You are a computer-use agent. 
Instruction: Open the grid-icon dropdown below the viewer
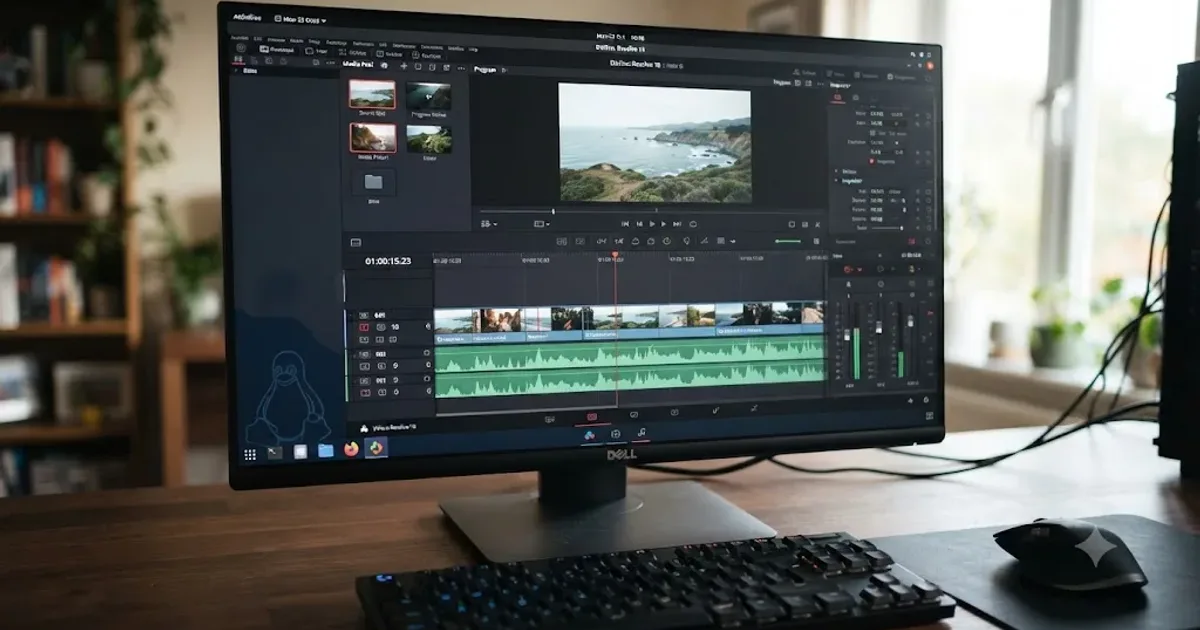(x=489, y=223)
